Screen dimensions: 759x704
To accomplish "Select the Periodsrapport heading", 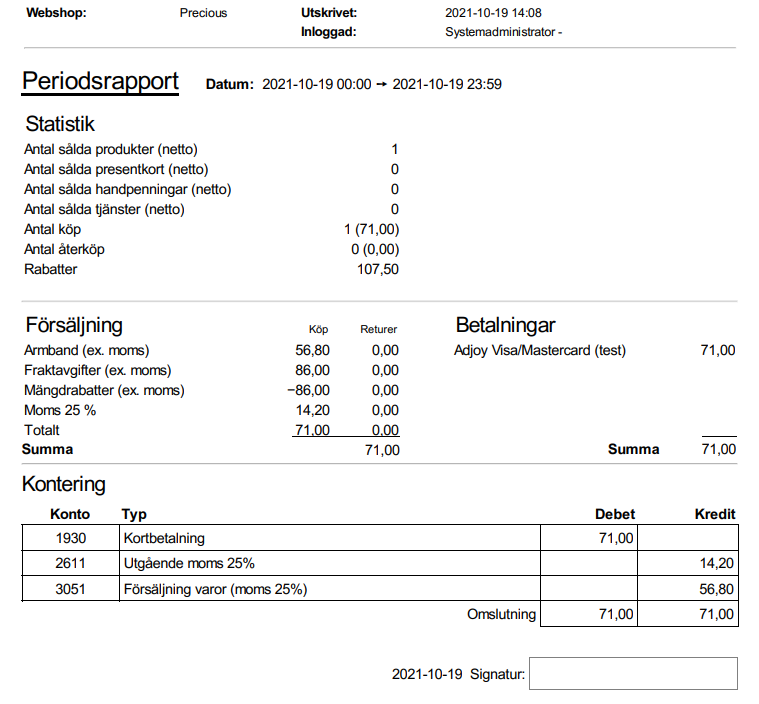I will coord(100,81).
